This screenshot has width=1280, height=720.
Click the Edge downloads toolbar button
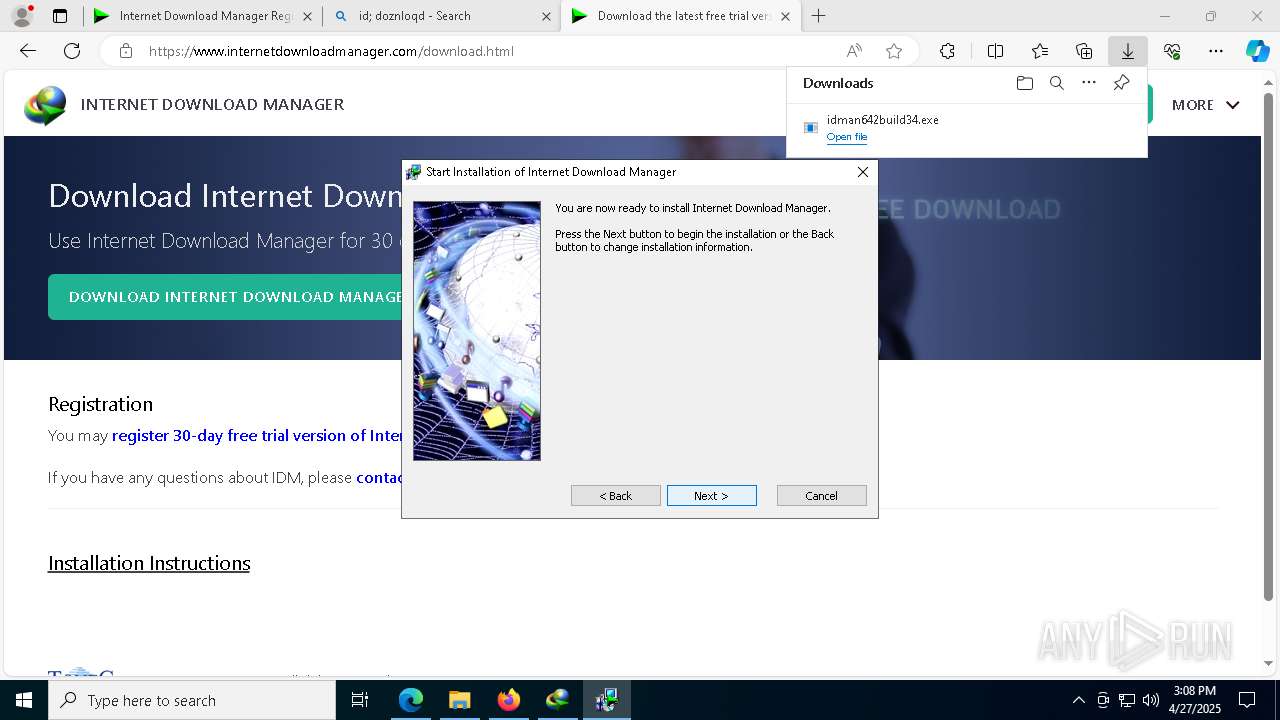pyautogui.click(x=1127, y=51)
